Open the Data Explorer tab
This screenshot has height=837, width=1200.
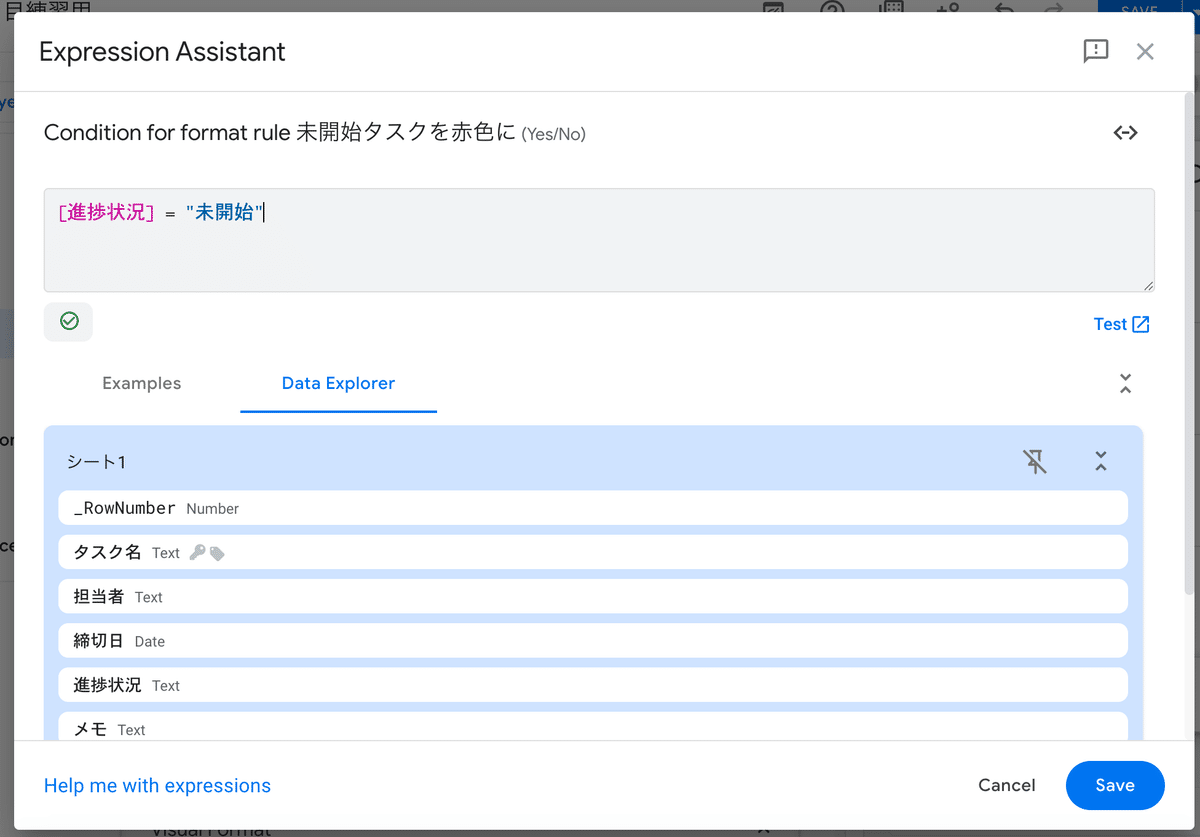(338, 383)
